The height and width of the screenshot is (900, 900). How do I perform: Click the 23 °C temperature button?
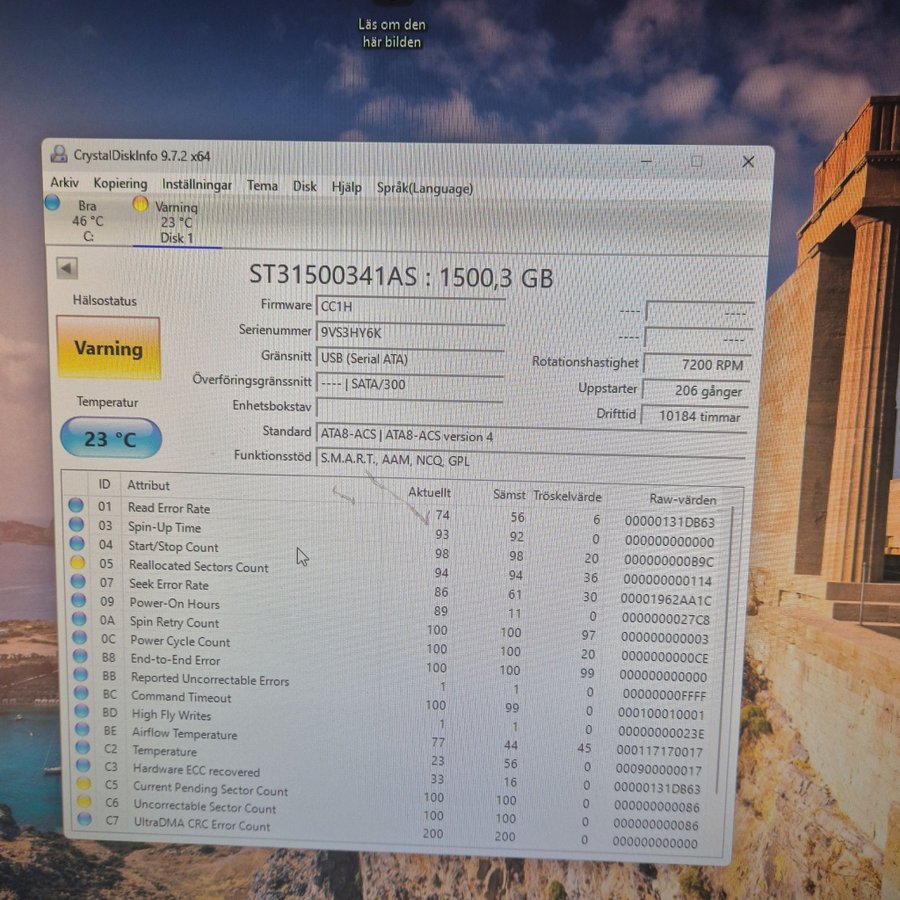point(111,438)
